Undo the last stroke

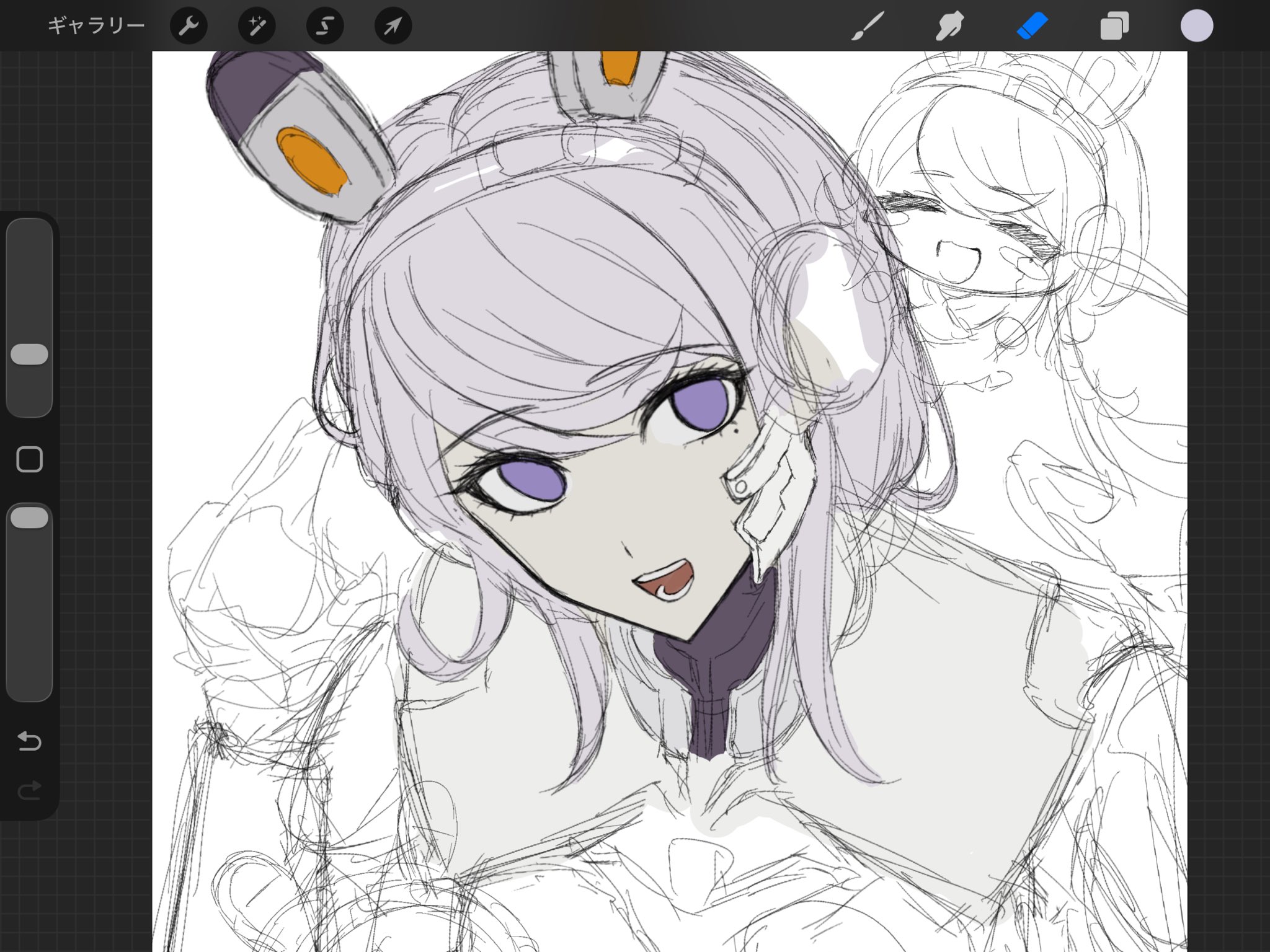29,741
